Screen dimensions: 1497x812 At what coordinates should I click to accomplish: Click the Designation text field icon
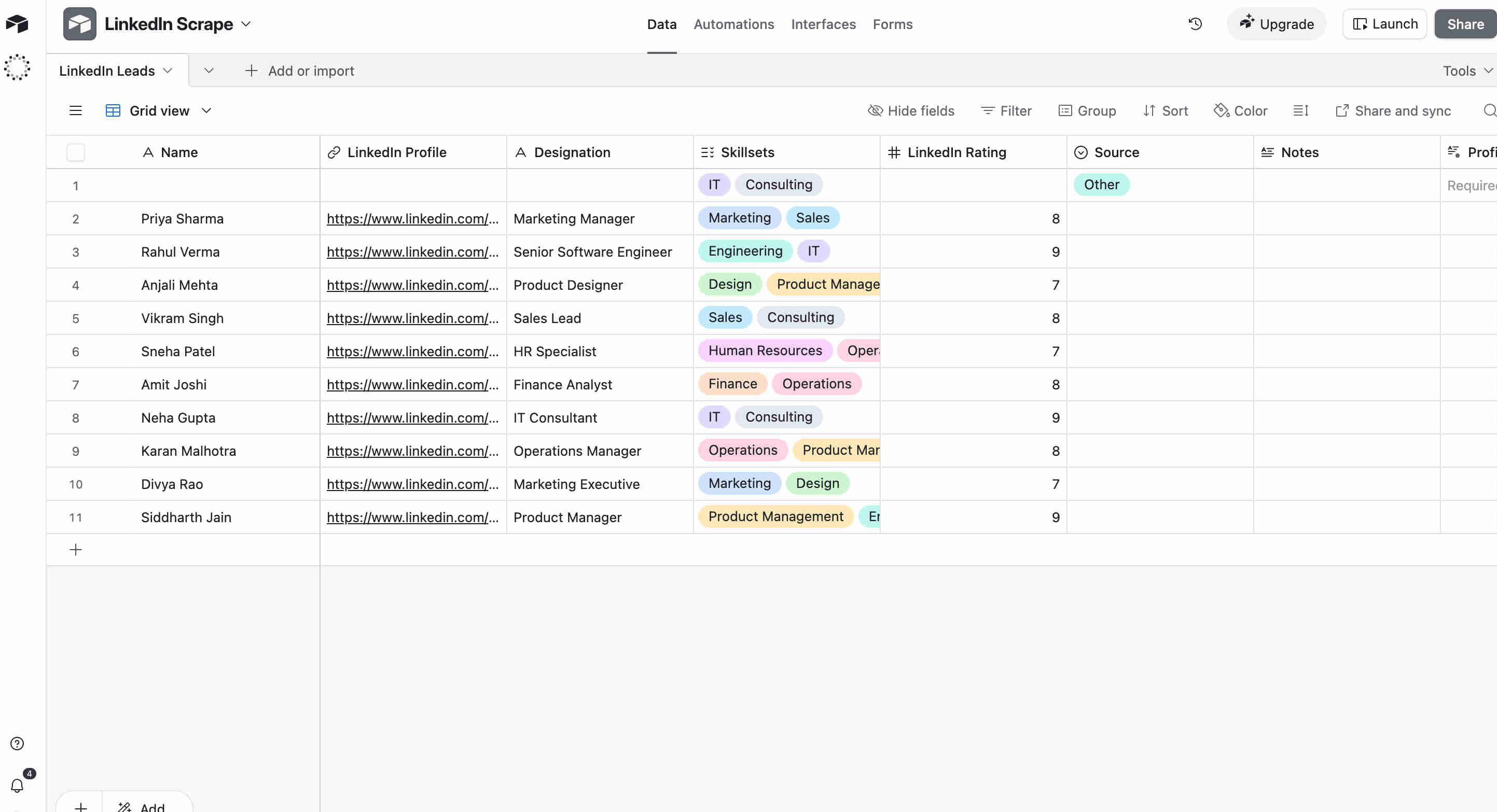tap(521, 152)
